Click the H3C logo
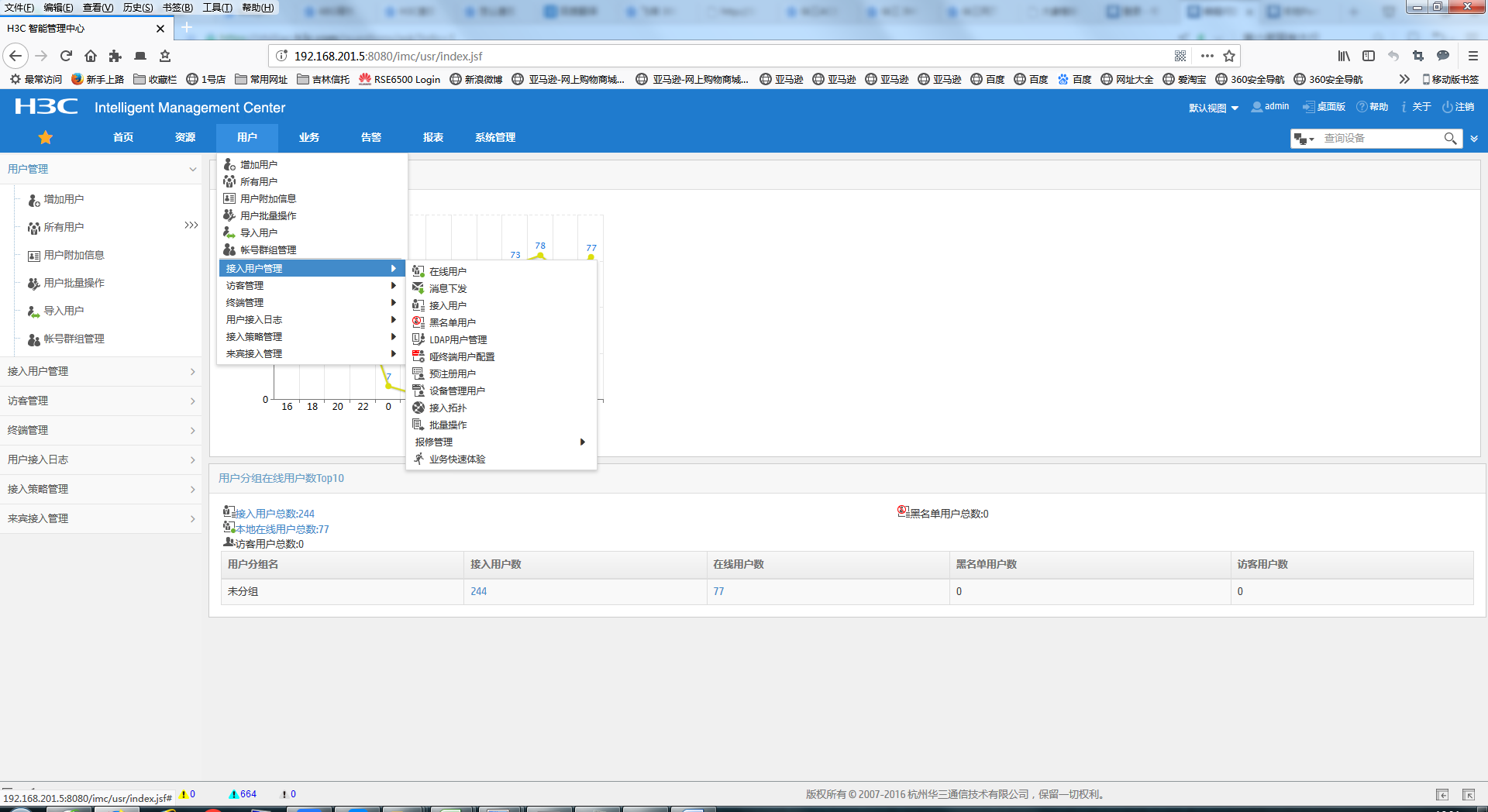This screenshot has width=1488, height=812. 46,107
